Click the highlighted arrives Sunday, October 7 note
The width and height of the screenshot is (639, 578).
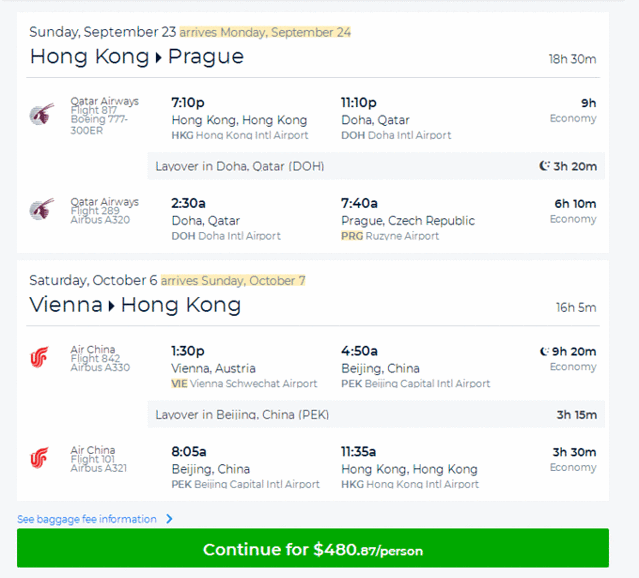click(233, 281)
